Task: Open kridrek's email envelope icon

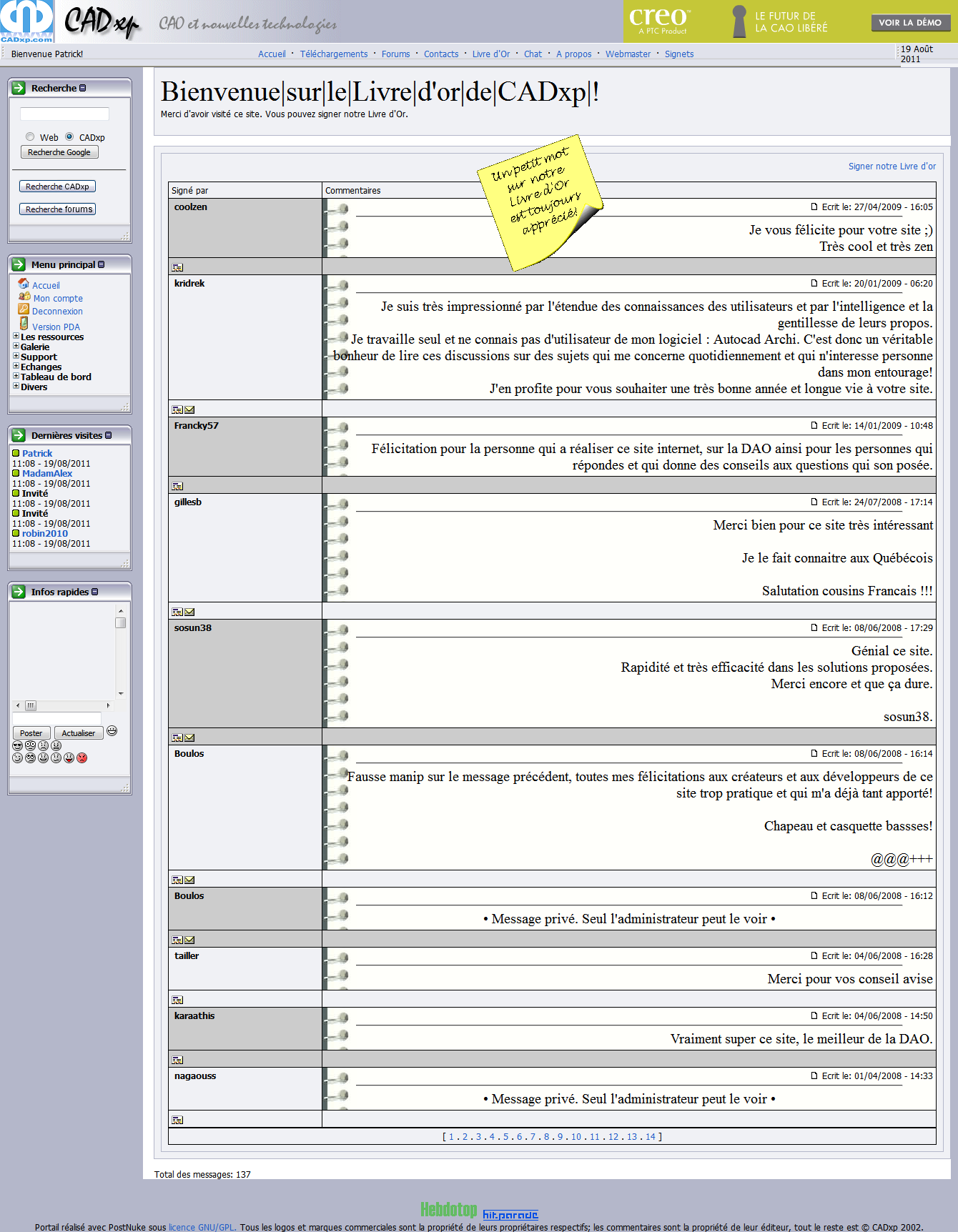Action: 189,410
